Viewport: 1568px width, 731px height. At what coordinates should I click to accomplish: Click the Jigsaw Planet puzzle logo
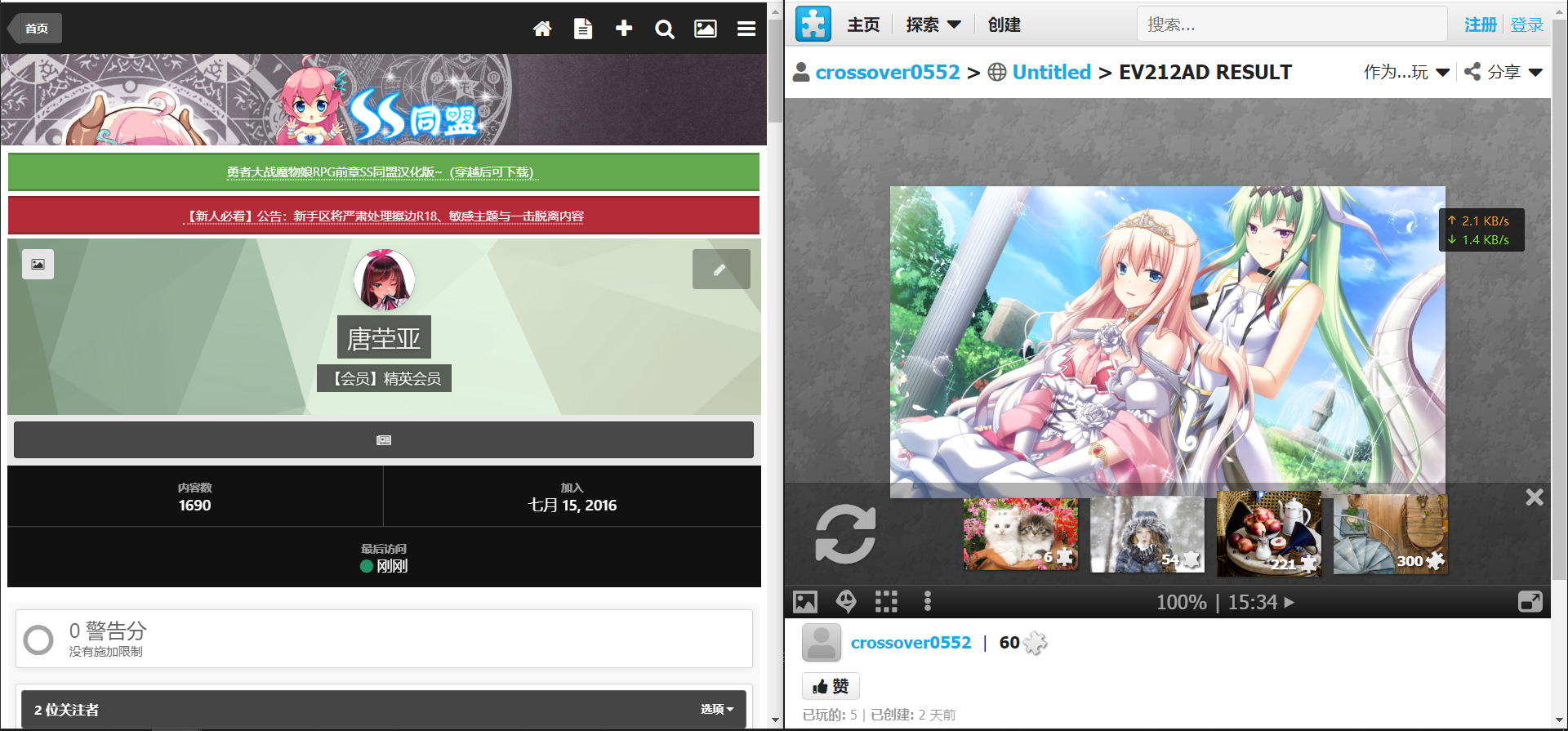813,25
